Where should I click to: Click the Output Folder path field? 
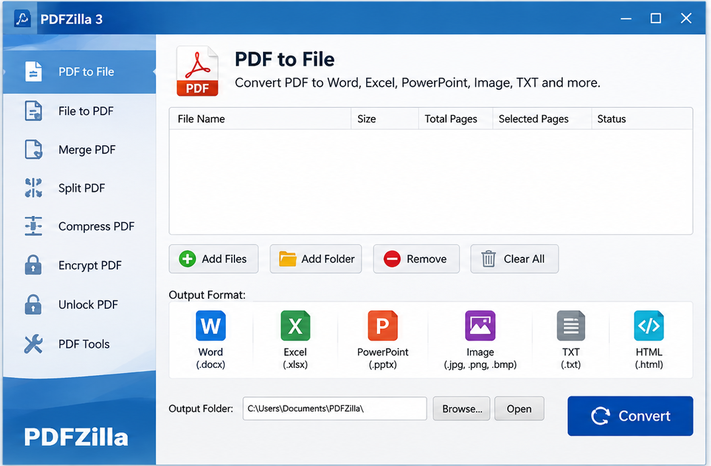(335, 408)
